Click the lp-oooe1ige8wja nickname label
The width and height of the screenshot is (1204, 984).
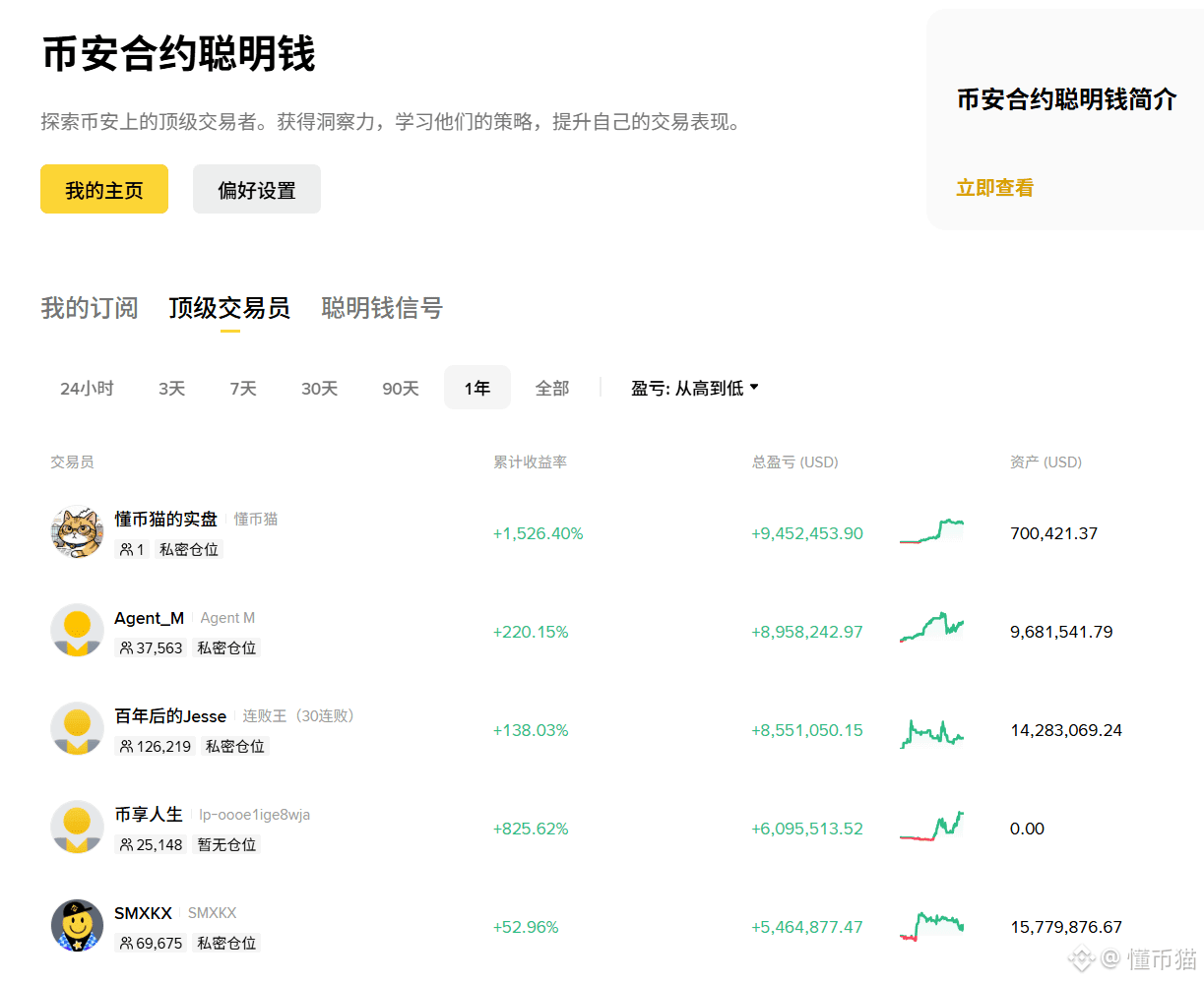coord(254,815)
